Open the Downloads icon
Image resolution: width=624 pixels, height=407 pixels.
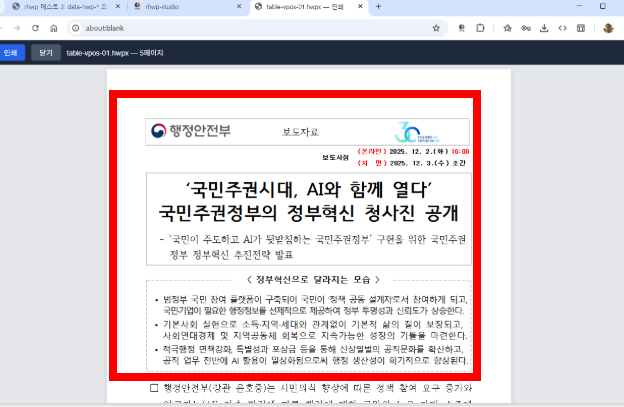tap(544, 28)
